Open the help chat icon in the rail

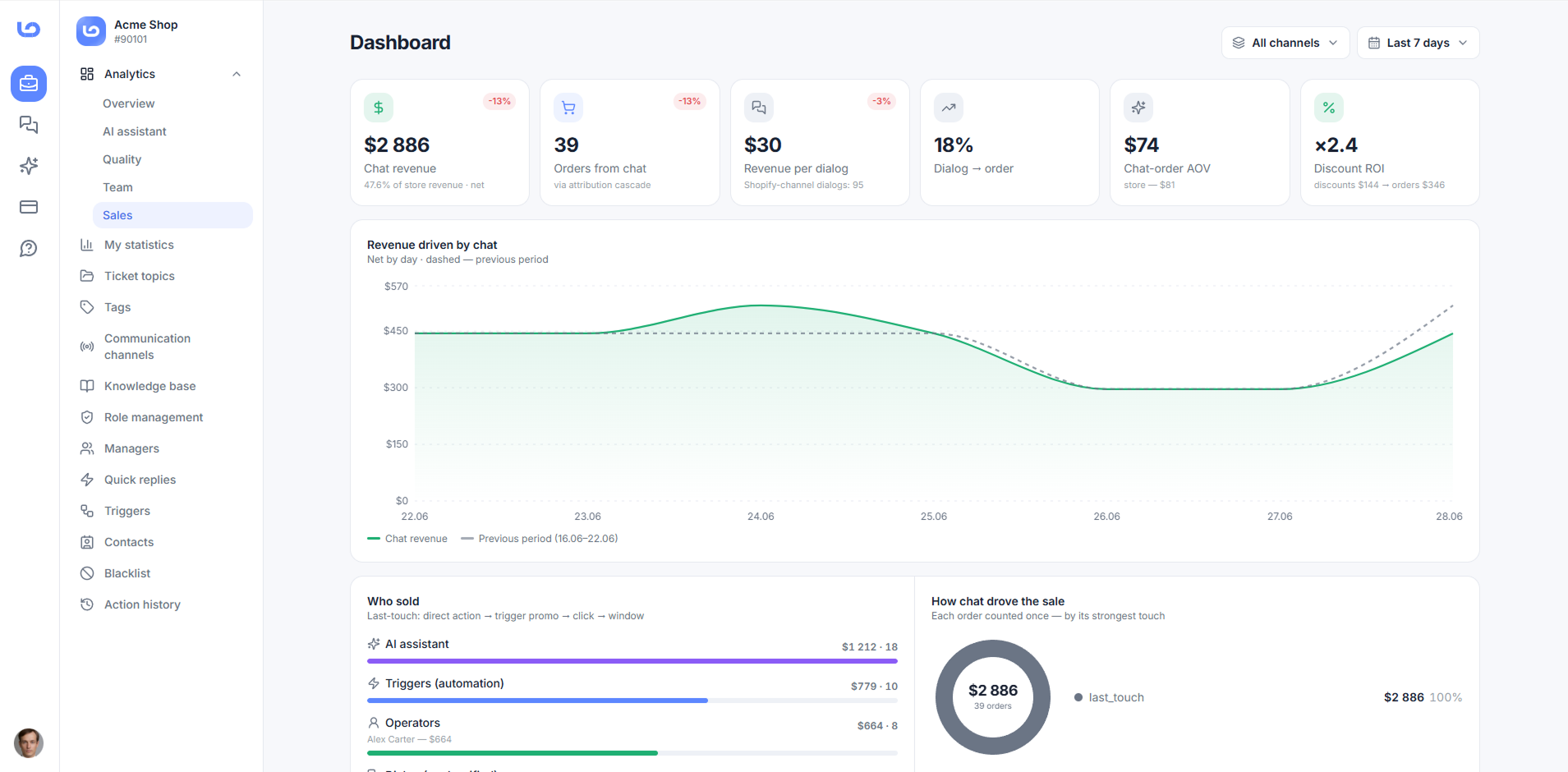tap(29, 248)
